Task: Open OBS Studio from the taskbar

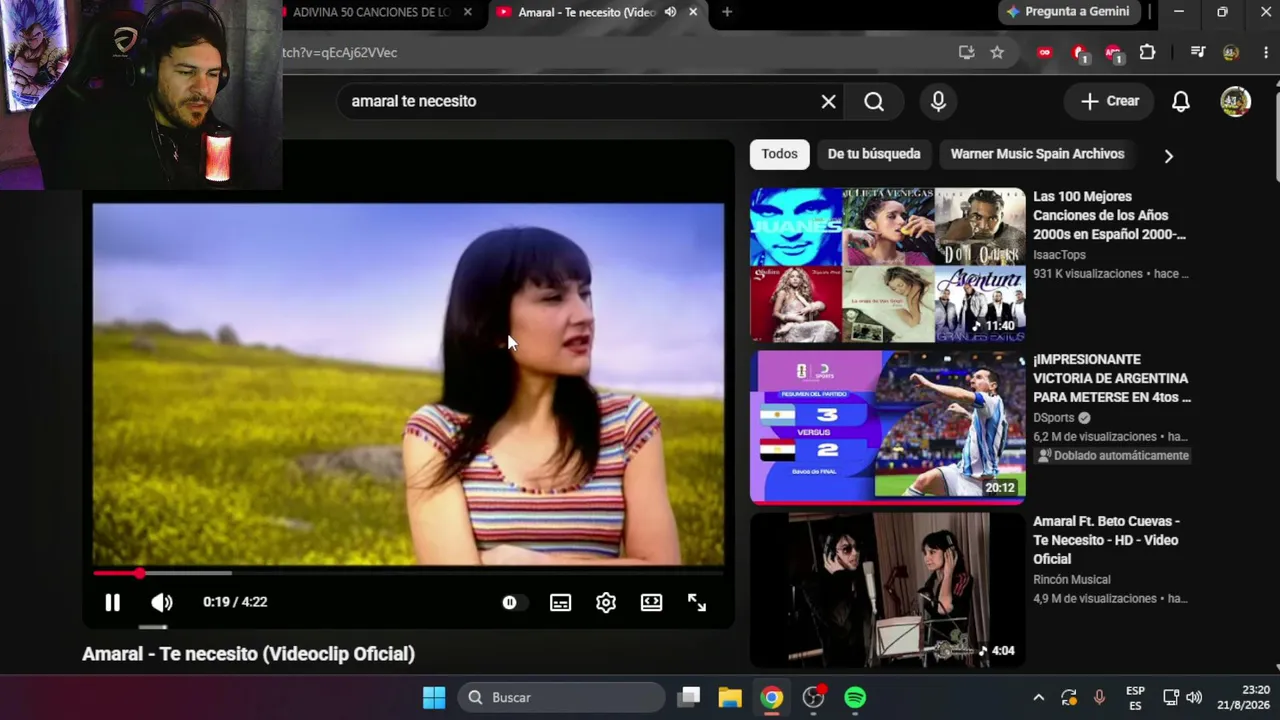Action: 814,697
